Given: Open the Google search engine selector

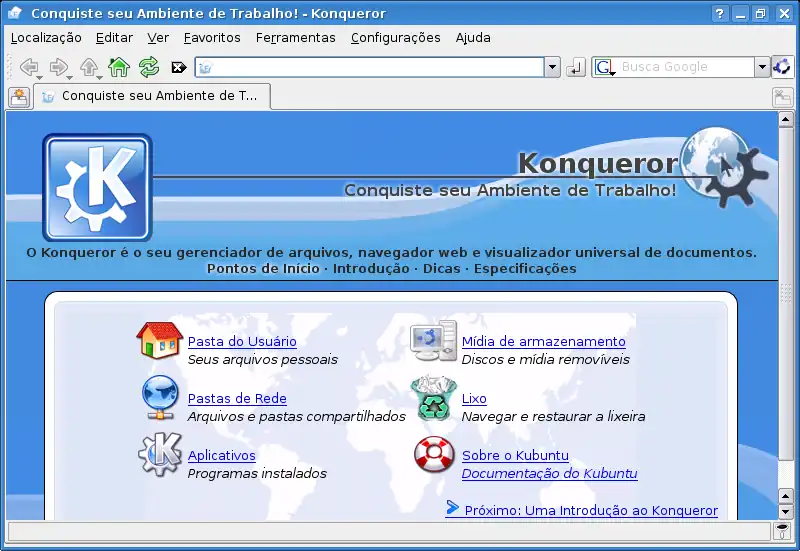Looking at the screenshot, I should coord(603,67).
